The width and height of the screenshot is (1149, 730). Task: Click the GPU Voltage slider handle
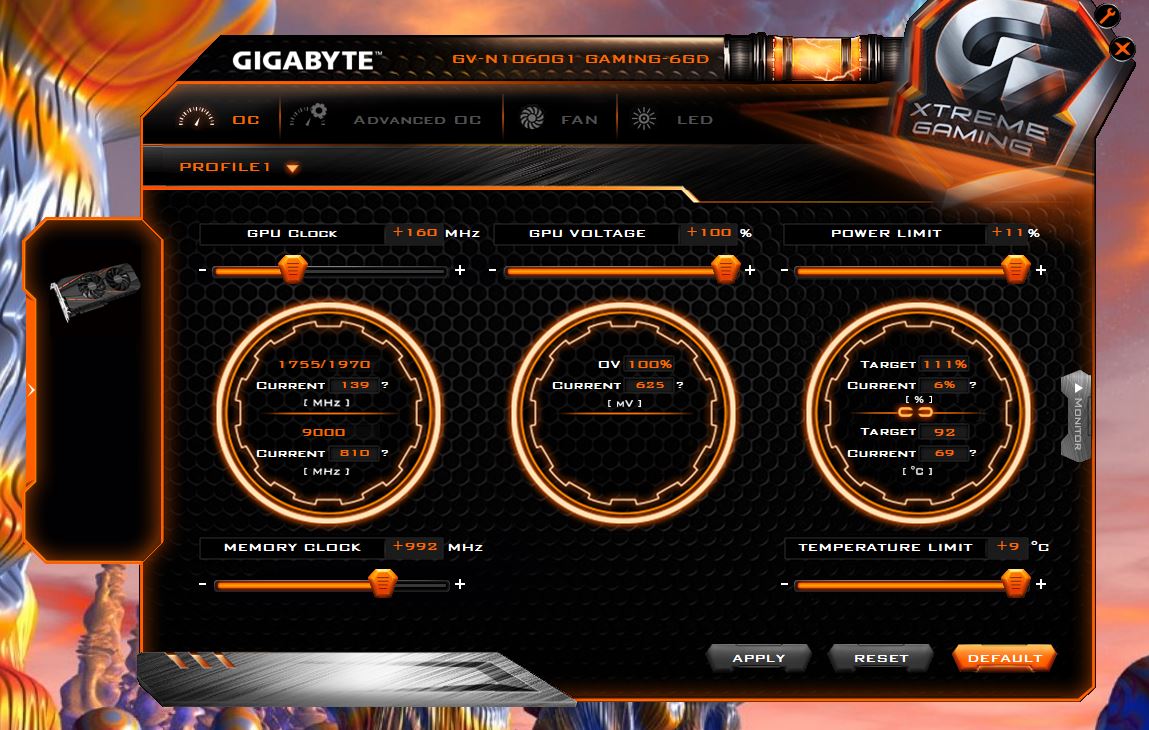pyautogui.click(x=725, y=269)
